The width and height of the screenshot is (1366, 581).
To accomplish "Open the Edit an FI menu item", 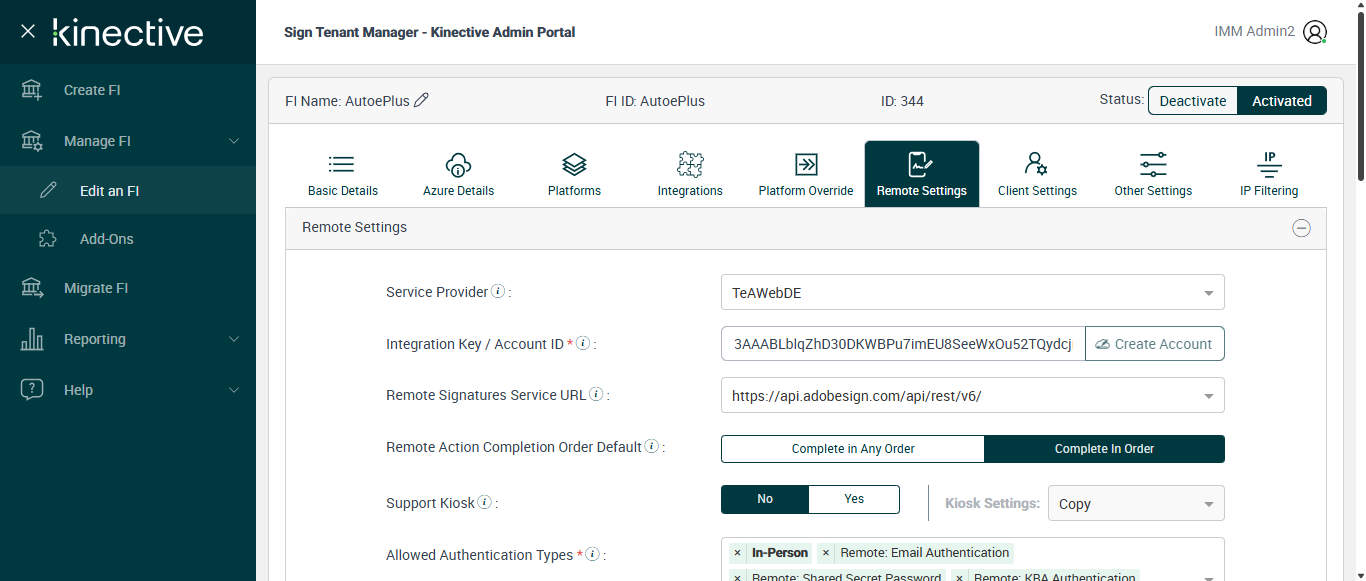I will tap(128, 190).
